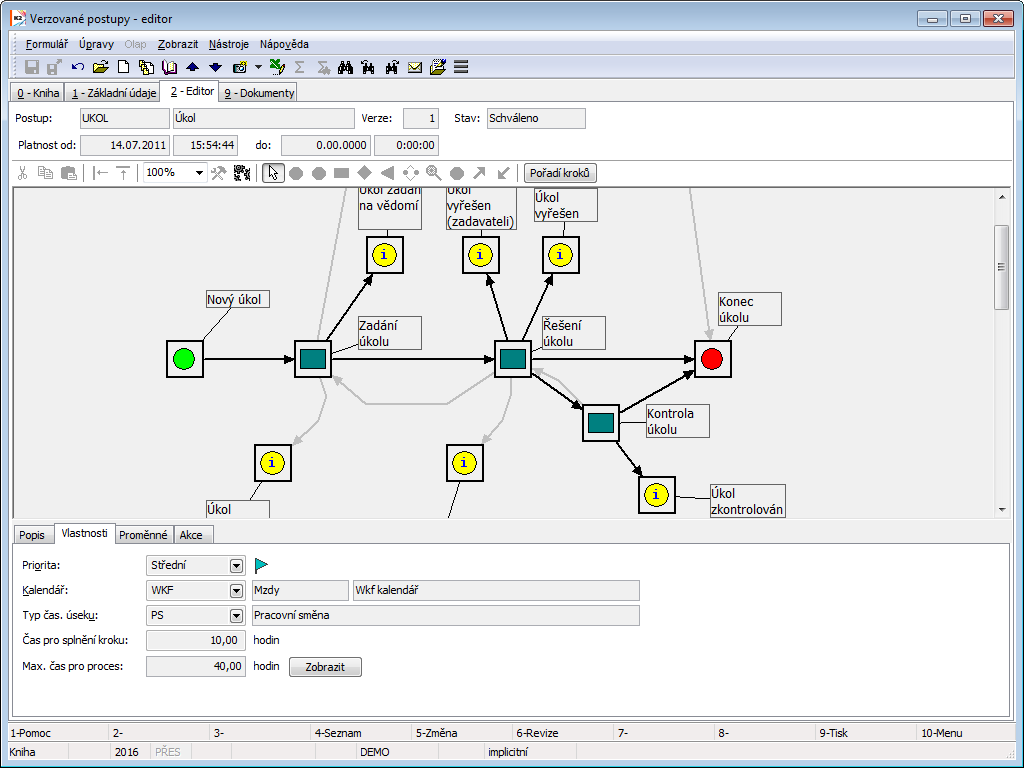The image size is (1024, 768).
Task: Click the blank new document icon
Action: pos(124,67)
